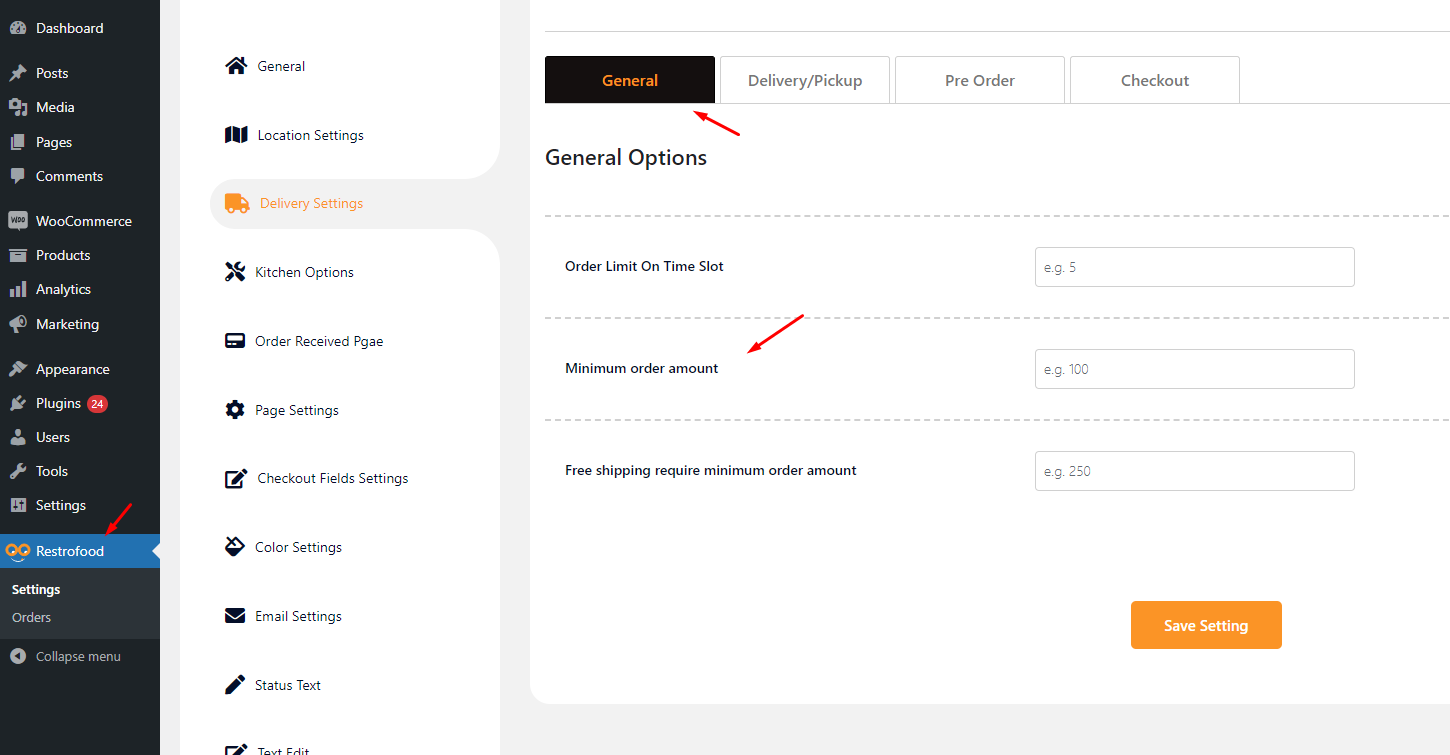Click the pencil icon beside Status Text
The width and height of the screenshot is (1450, 755).
point(235,685)
